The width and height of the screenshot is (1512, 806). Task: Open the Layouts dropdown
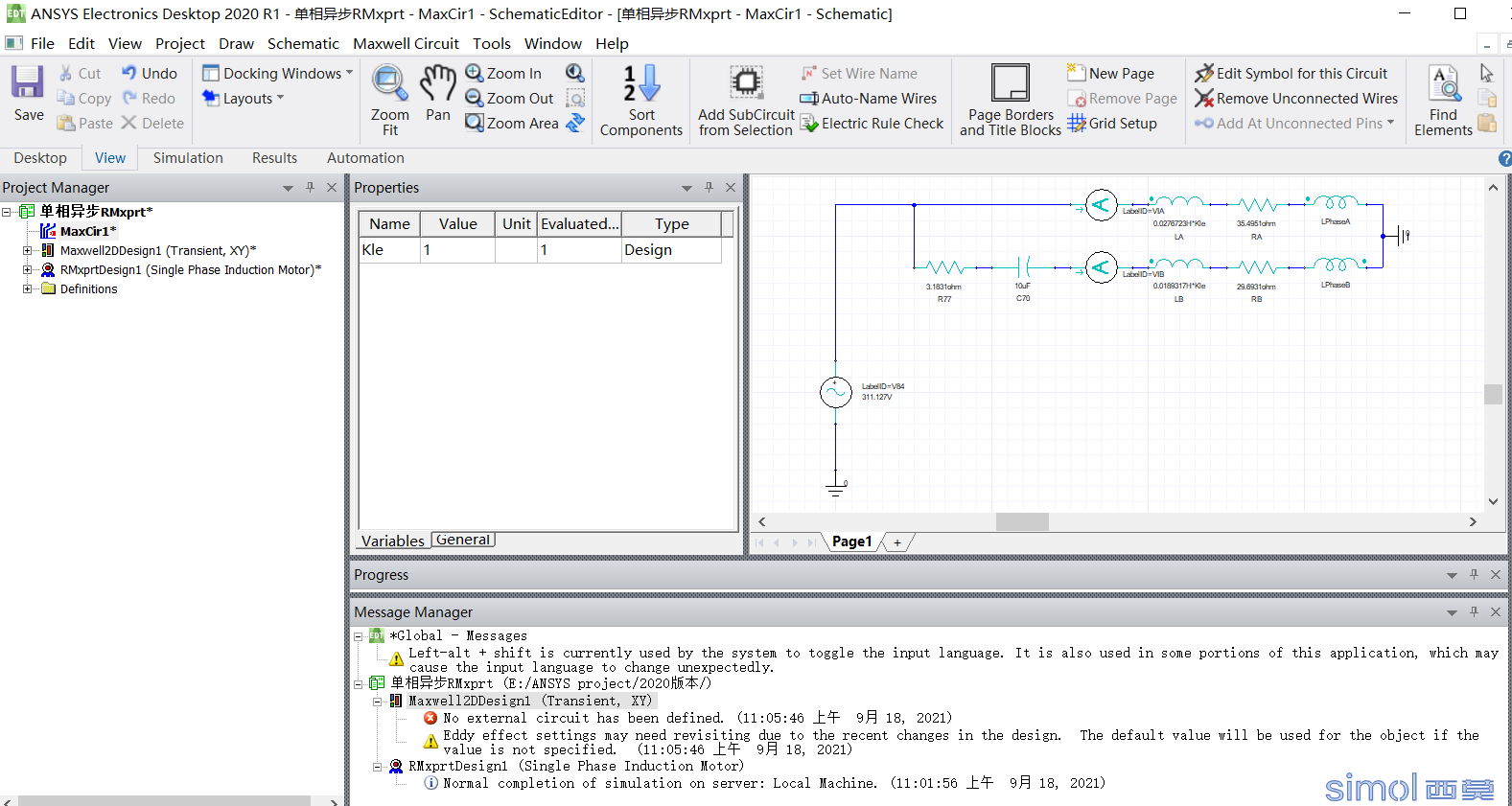coord(281,98)
